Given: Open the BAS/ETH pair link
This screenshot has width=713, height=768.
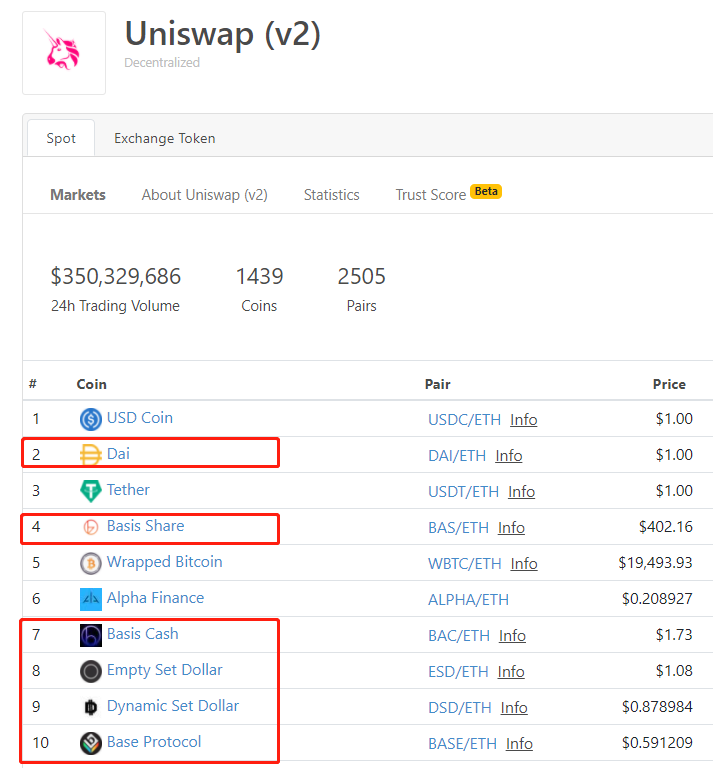Looking at the screenshot, I should (458, 528).
